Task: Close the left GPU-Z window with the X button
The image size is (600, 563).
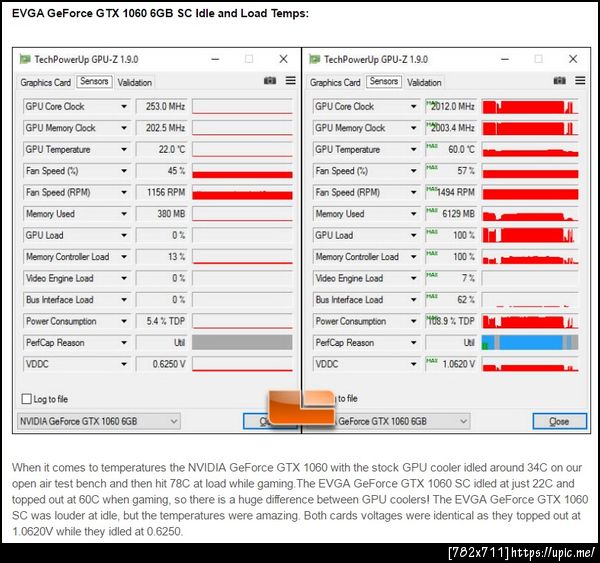Action: (283, 59)
